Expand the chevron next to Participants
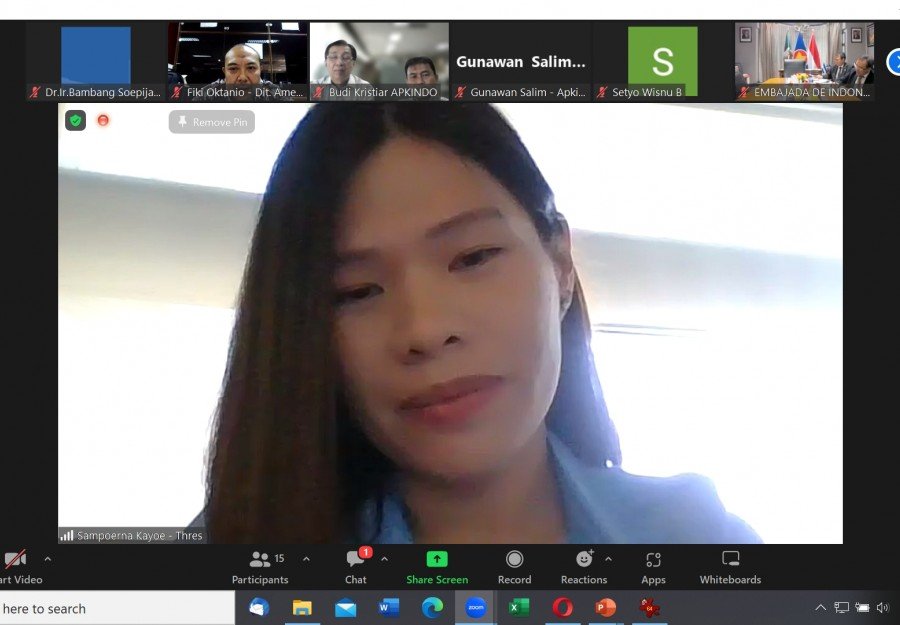The height and width of the screenshot is (625, 900). [x=306, y=559]
